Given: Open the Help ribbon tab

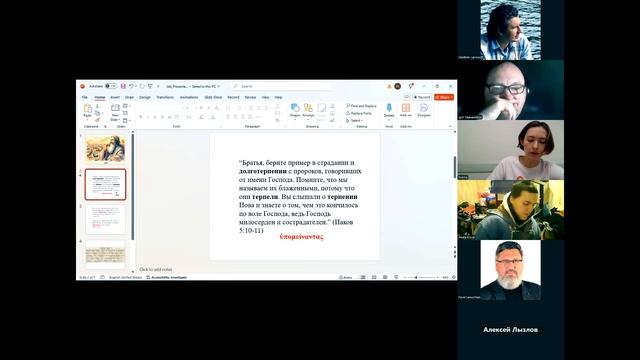Looking at the screenshot, I should (x=278, y=97).
